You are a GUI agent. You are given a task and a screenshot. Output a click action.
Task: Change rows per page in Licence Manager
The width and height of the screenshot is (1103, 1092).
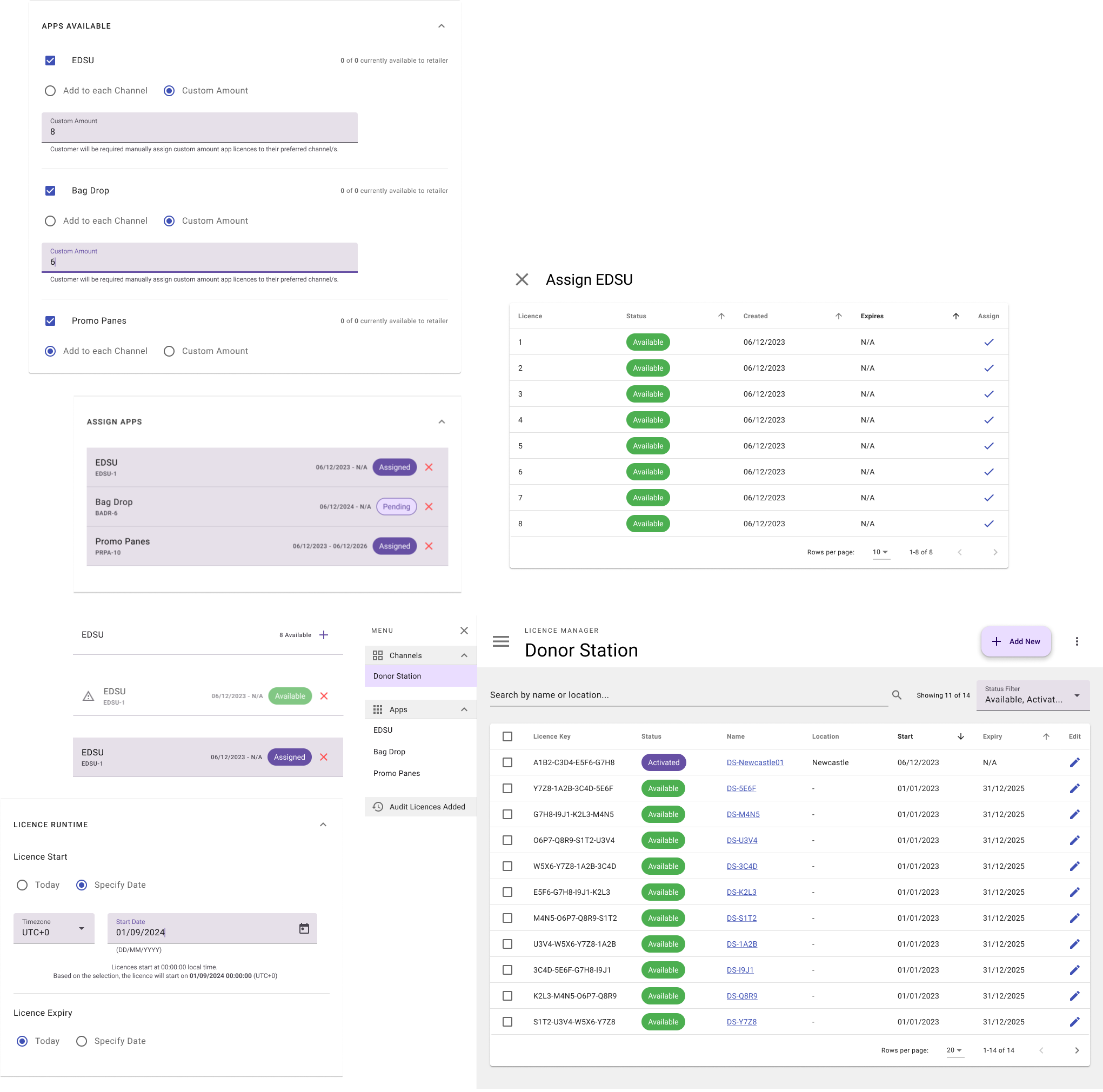pos(955,1050)
